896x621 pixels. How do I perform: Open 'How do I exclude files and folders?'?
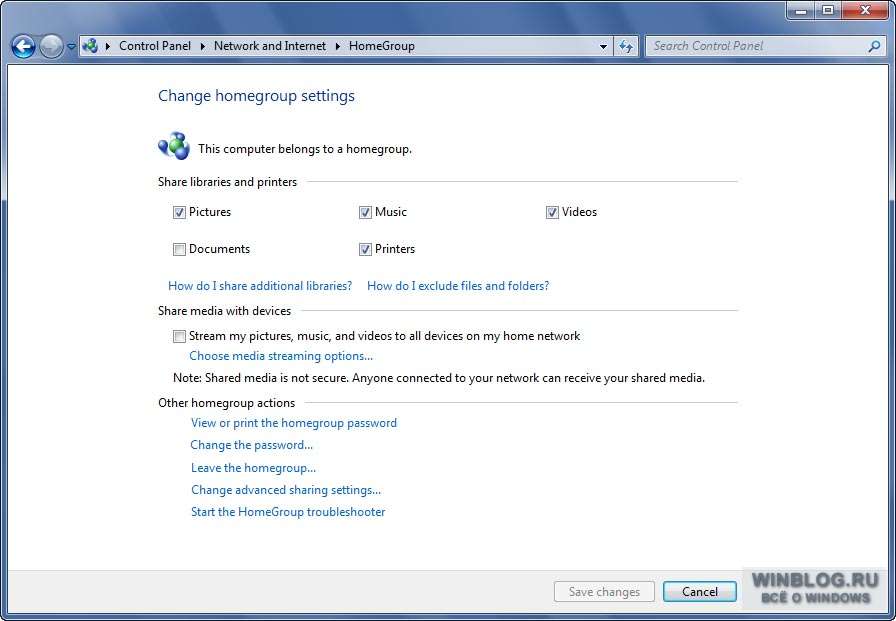tap(458, 286)
